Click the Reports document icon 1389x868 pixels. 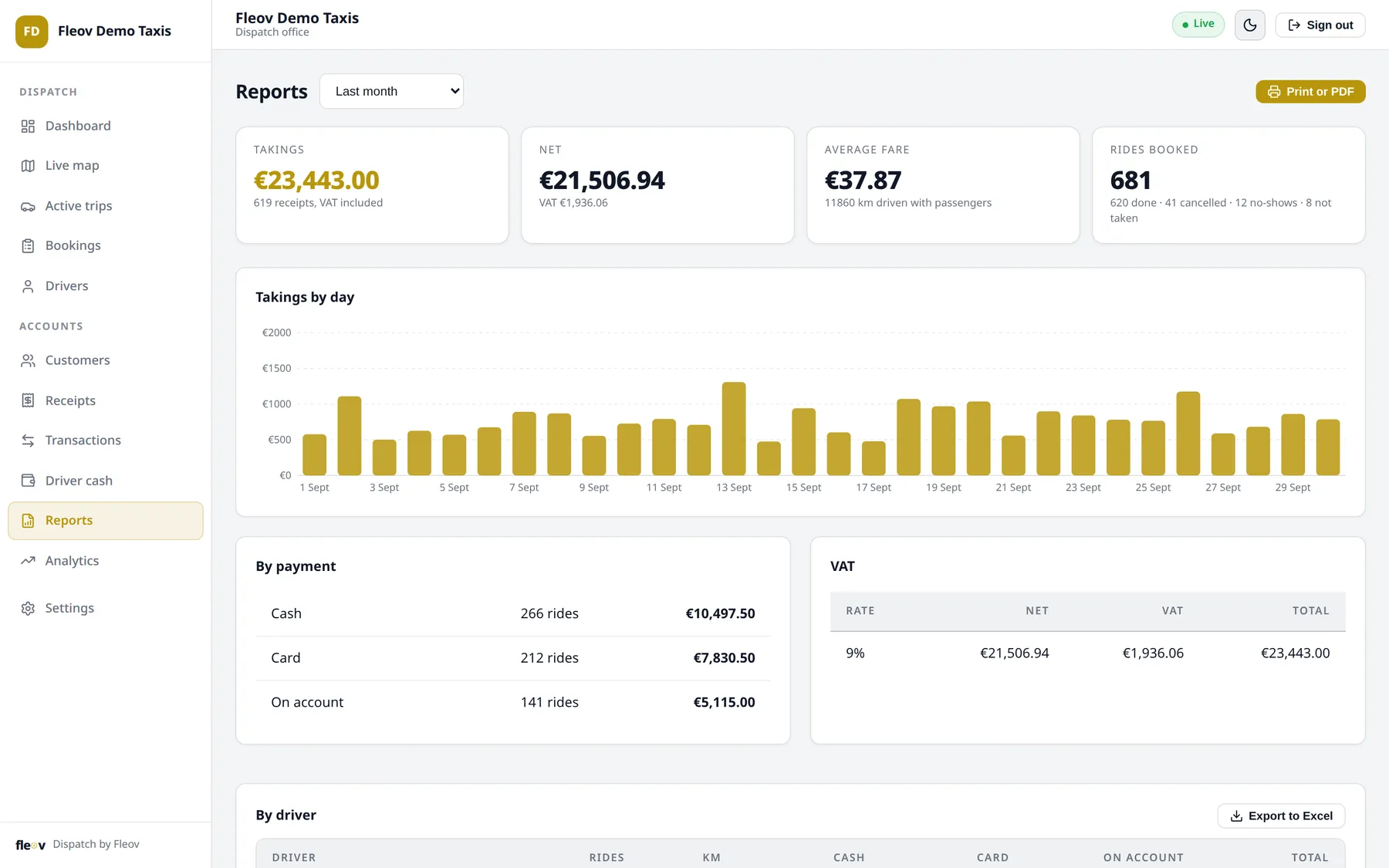(x=28, y=521)
